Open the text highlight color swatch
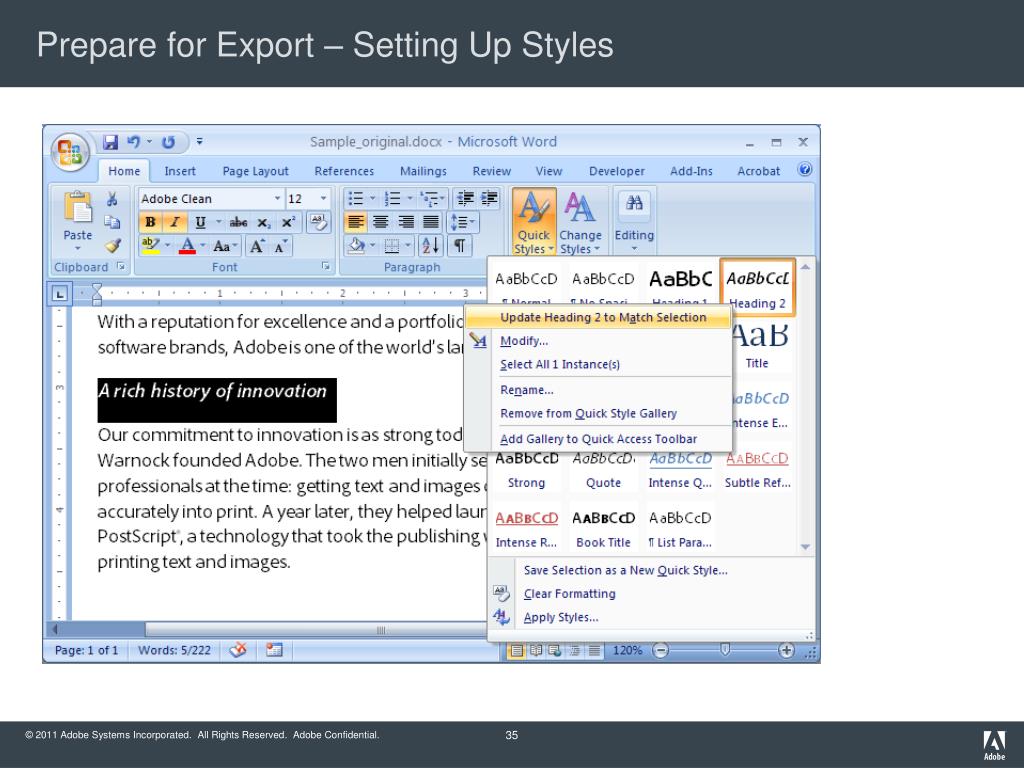 (x=151, y=246)
